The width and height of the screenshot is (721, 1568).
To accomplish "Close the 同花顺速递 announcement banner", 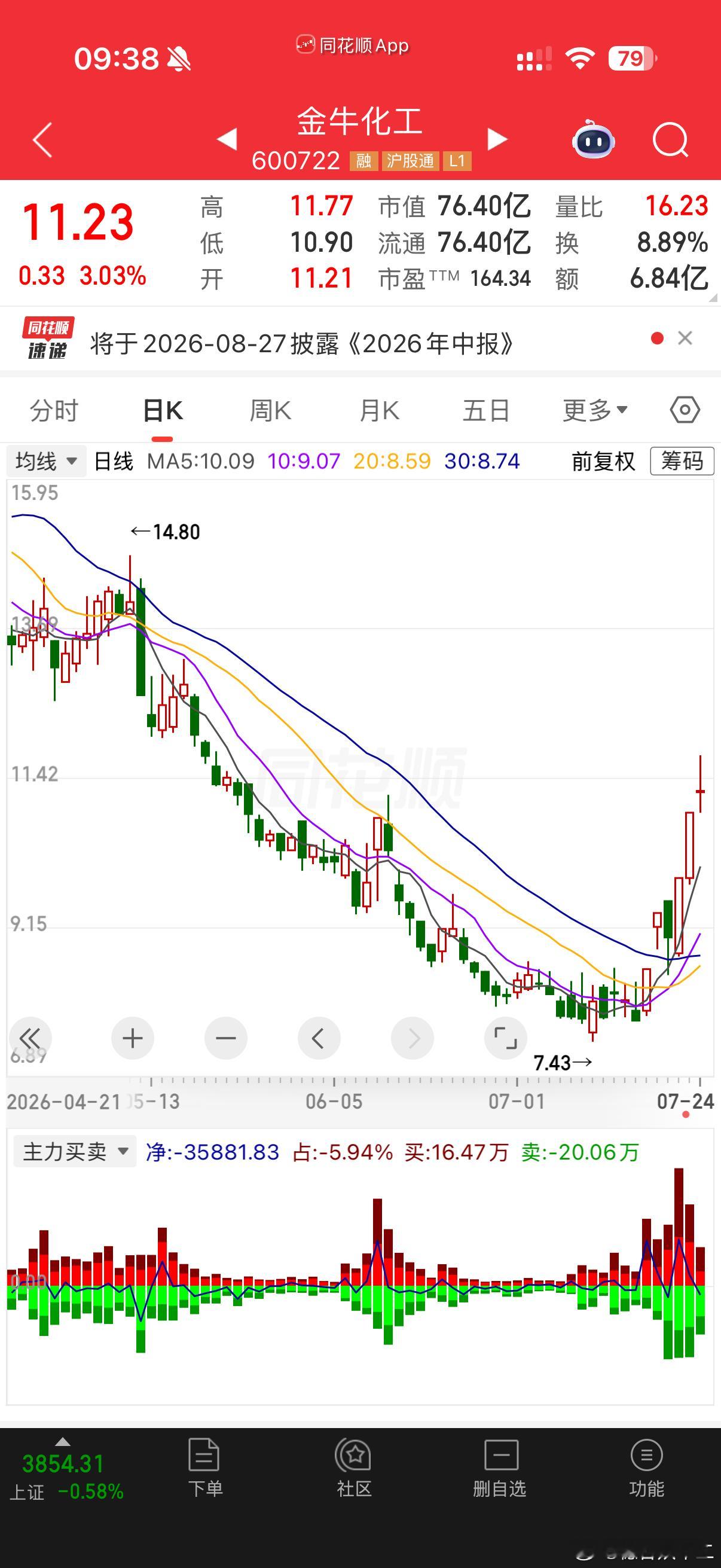I will (685, 338).
